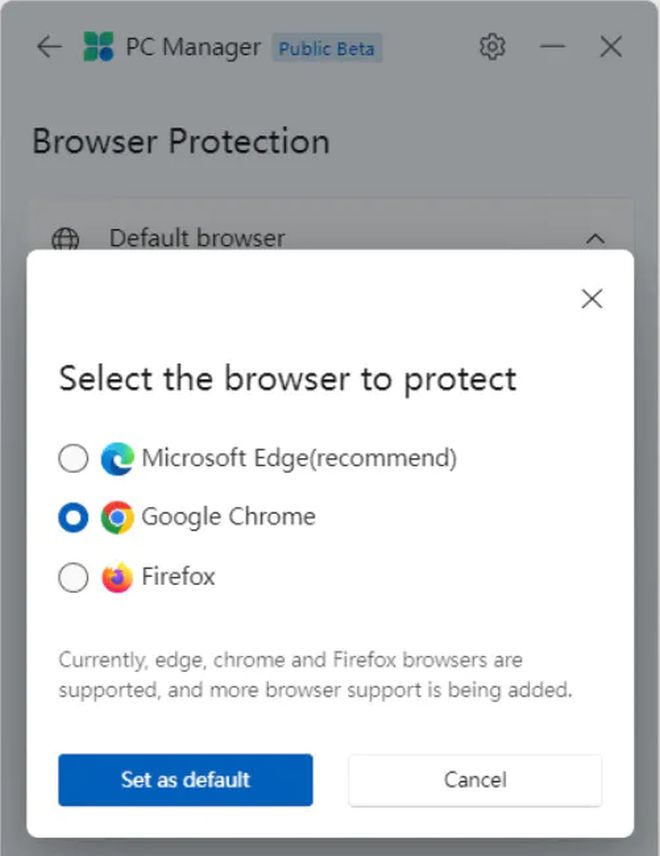Click the back arrow in the title bar
660x856 pixels.
[48, 46]
